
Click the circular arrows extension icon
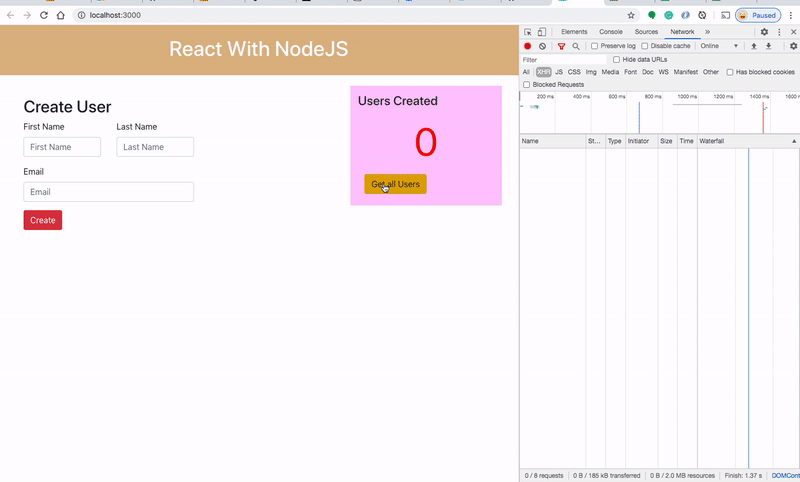pos(702,15)
